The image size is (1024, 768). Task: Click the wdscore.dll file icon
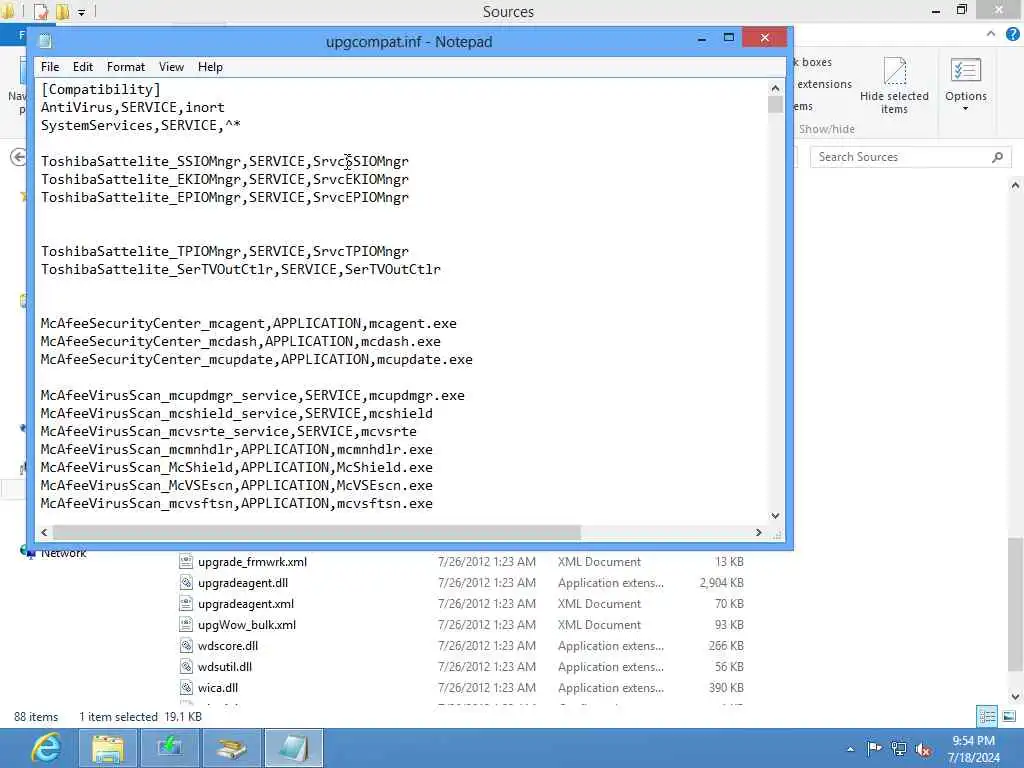click(186, 645)
